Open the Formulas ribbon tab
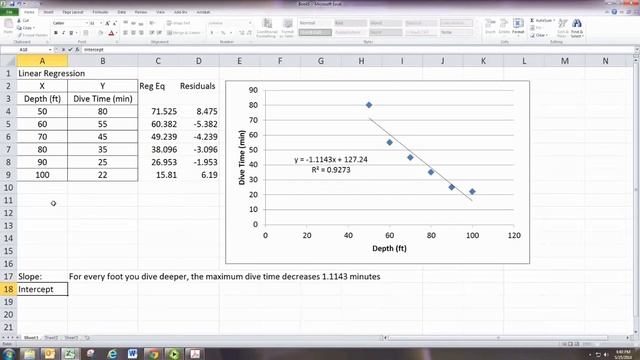The width and height of the screenshot is (640, 360). point(100,12)
